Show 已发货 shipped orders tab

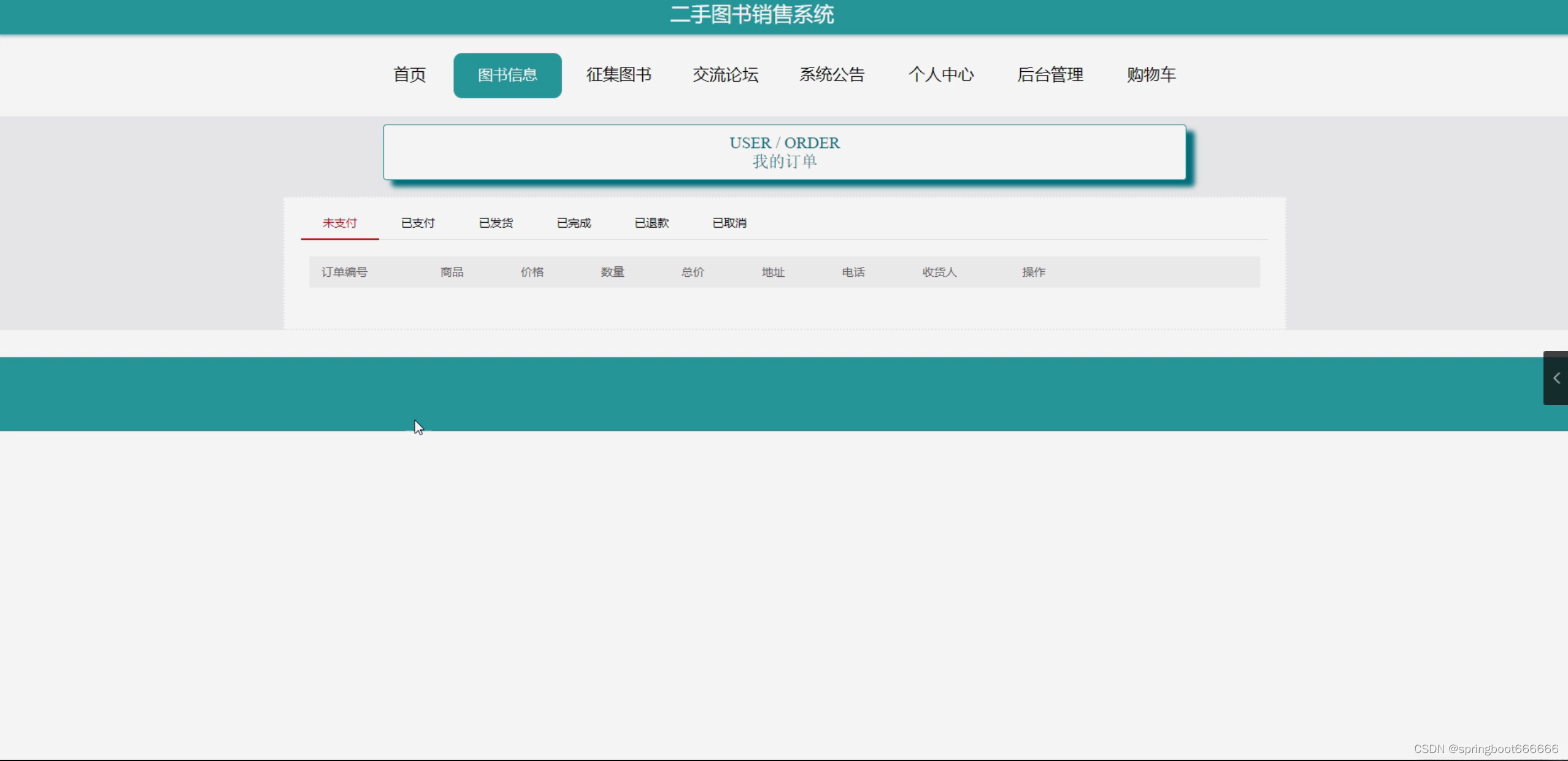point(496,223)
